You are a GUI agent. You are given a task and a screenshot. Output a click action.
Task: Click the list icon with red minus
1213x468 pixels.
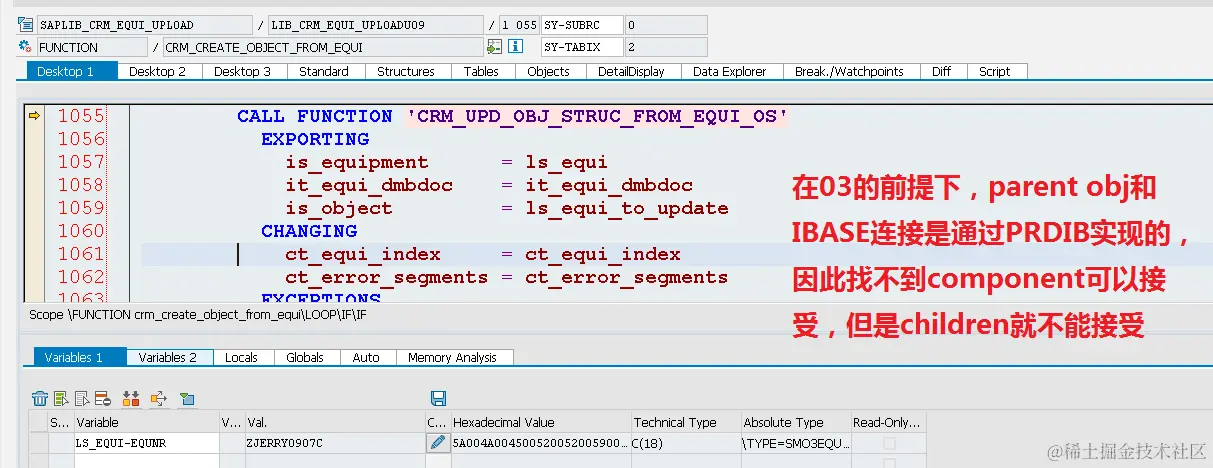(x=104, y=398)
